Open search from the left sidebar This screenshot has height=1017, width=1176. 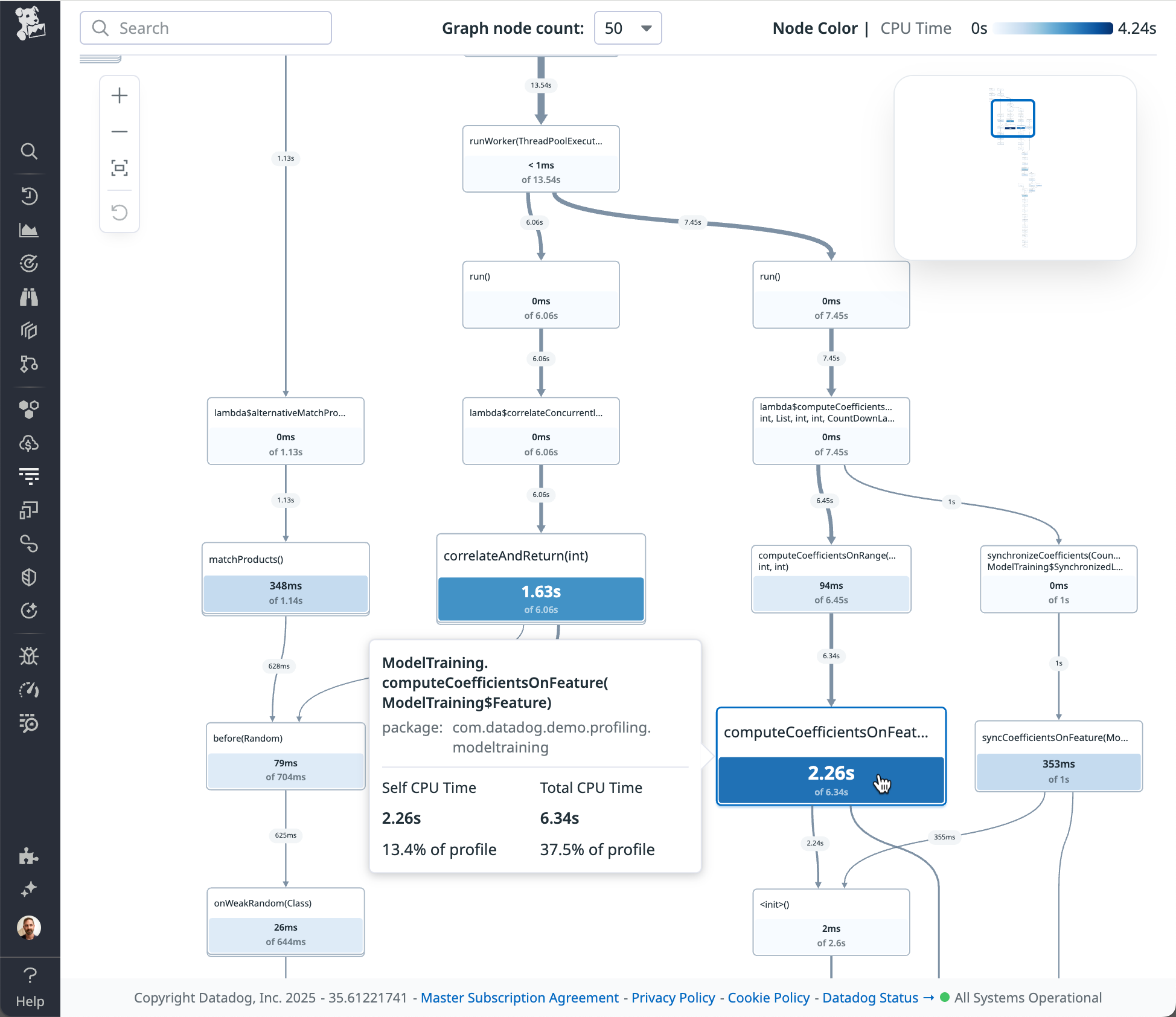[30, 152]
